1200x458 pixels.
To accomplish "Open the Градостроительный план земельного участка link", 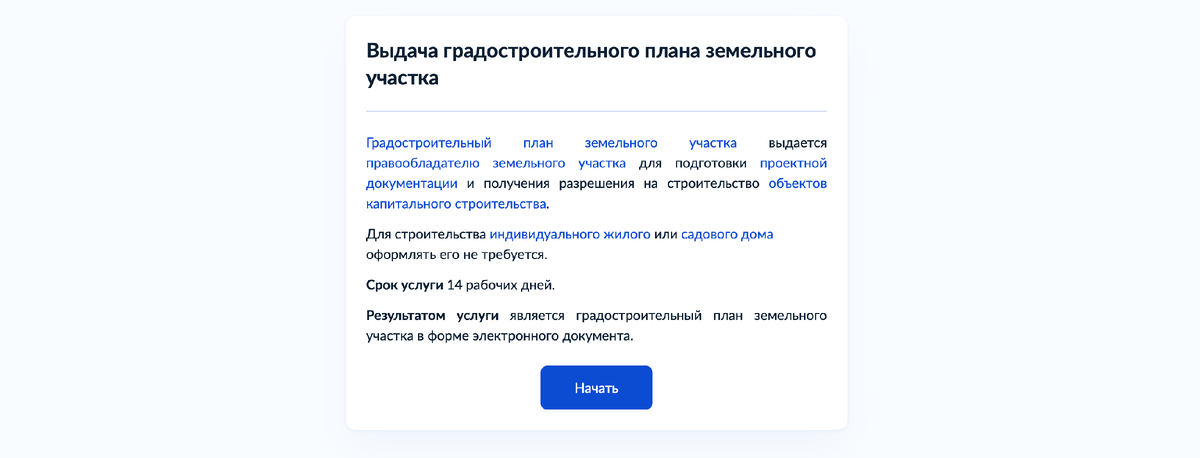I will pos(552,143).
